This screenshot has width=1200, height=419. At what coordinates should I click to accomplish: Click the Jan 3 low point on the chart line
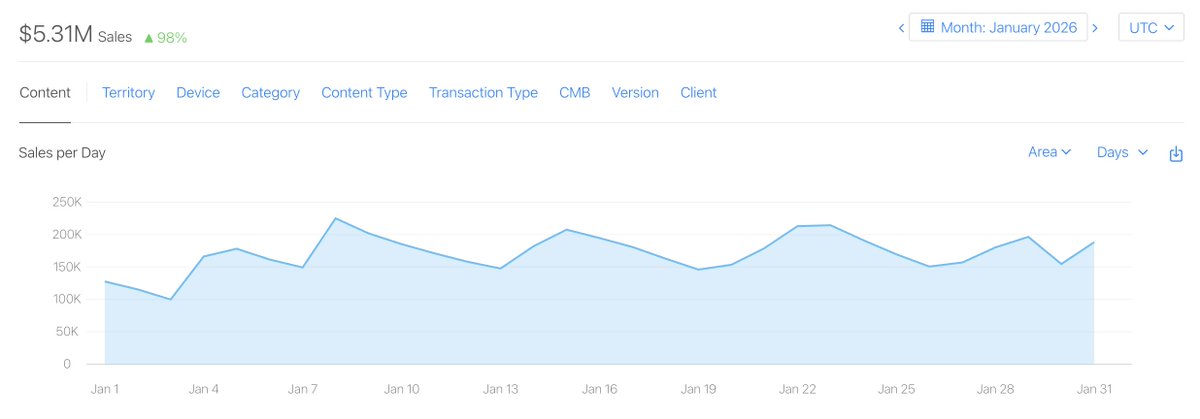(x=170, y=299)
